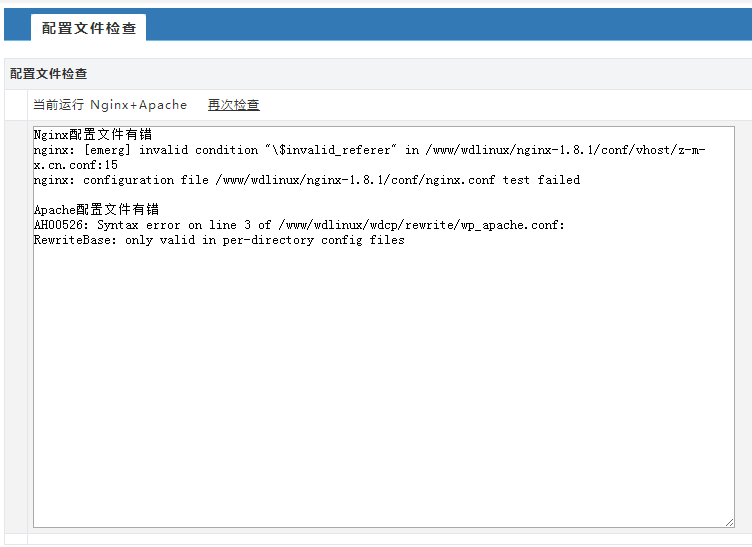Screen dimensions: 752x547
Task: Click the AH00526 syntax error line
Action: click(x=299, y=225)
